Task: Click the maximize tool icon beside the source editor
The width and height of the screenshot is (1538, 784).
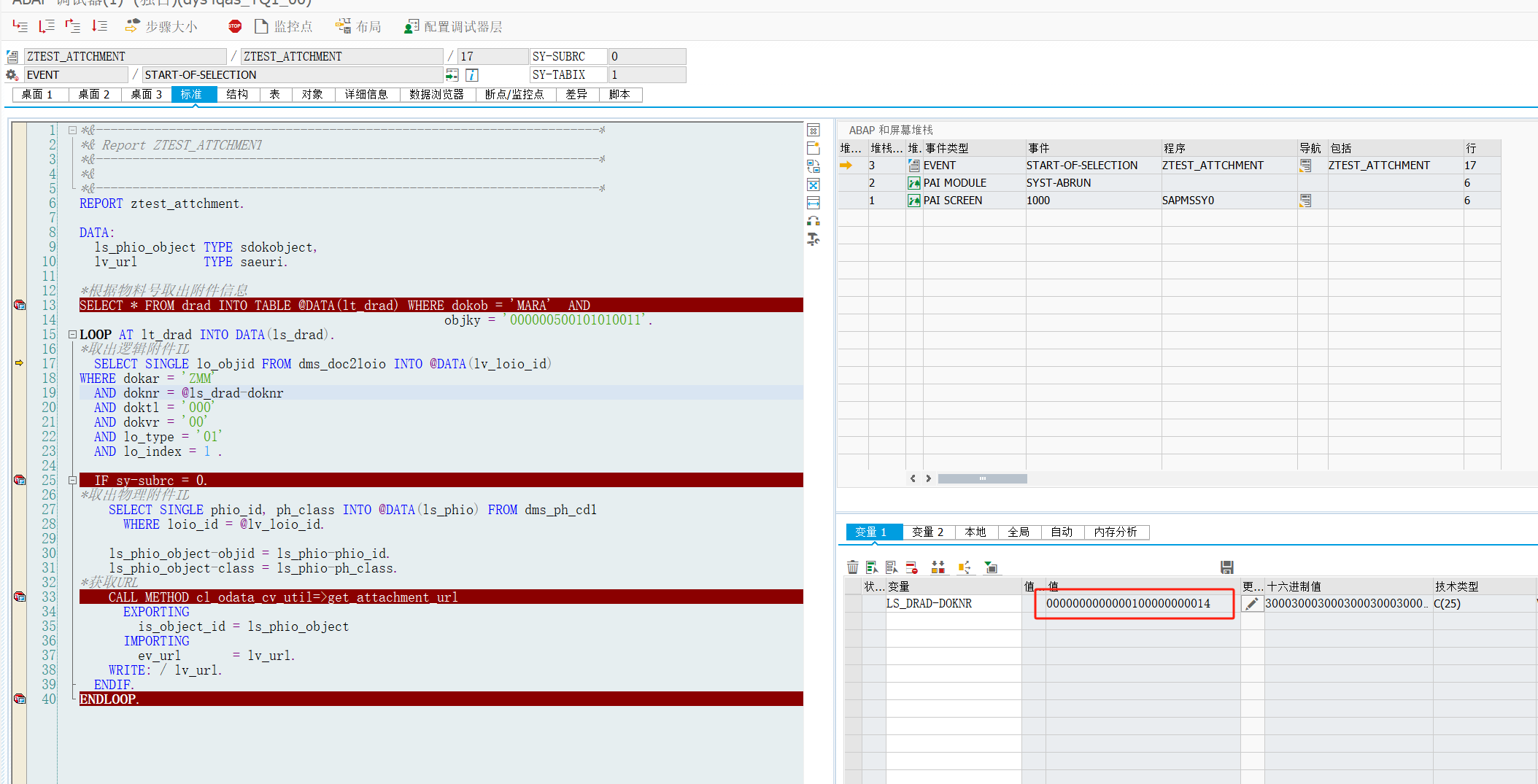Action: [x=814, y=185]
